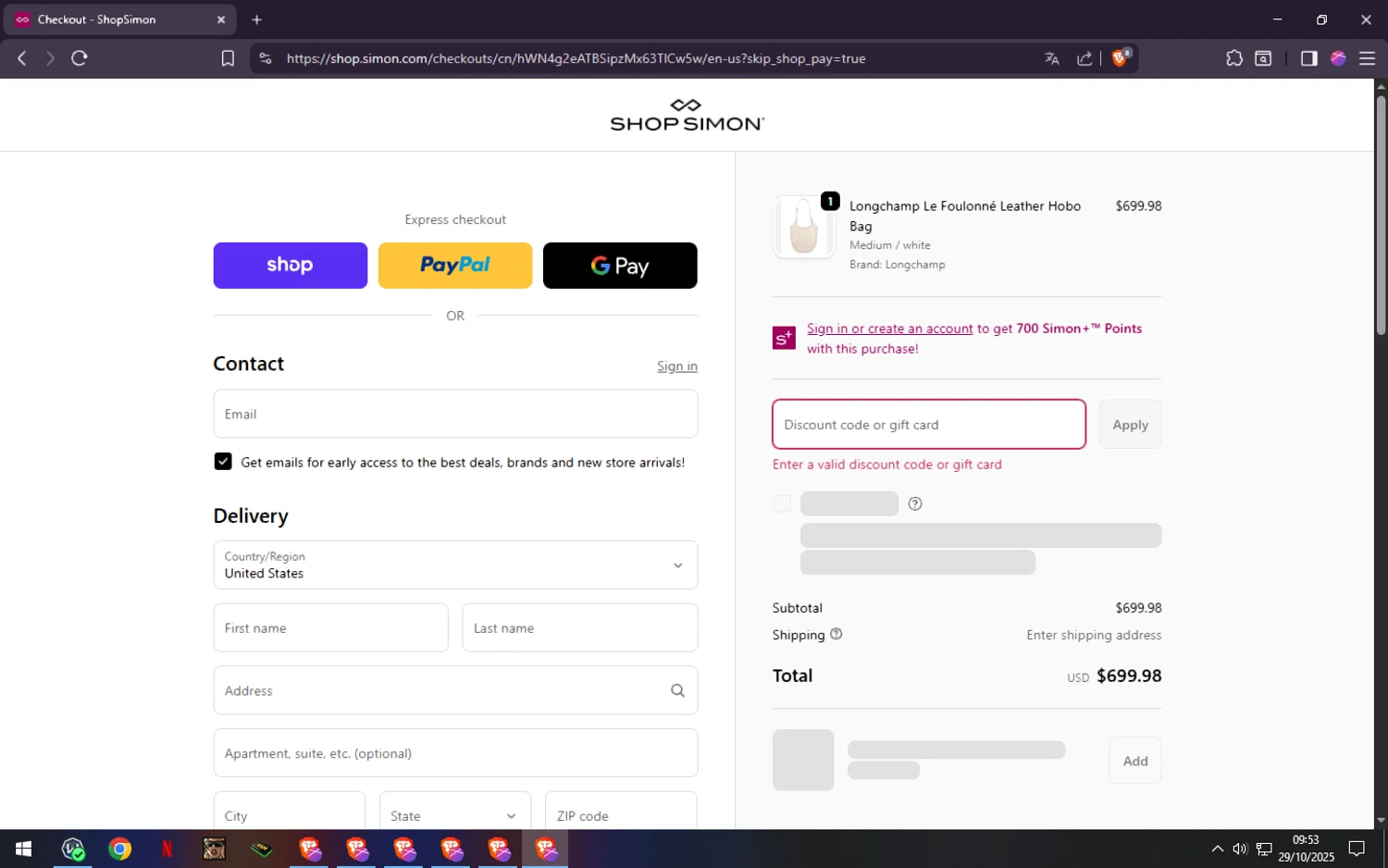Open the VPN shield taskbar app
Viewport: 1388px width, 868px height.
72,849
